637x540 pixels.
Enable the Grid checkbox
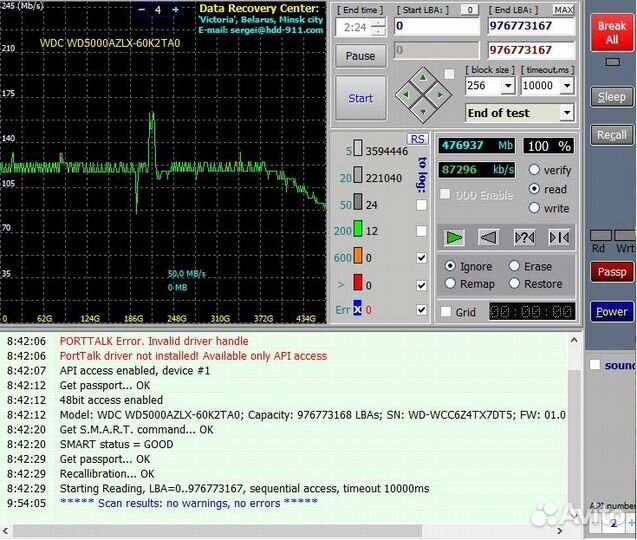pos(446,312)
